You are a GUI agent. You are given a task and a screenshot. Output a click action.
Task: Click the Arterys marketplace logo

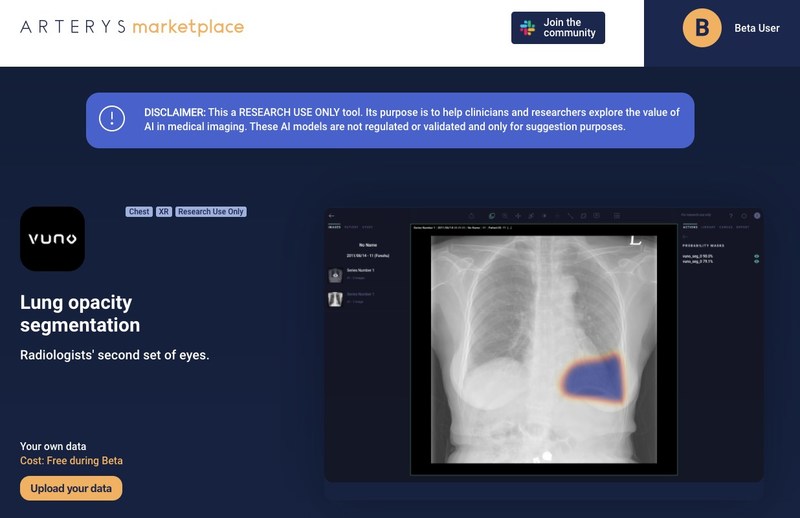point(132,27)
